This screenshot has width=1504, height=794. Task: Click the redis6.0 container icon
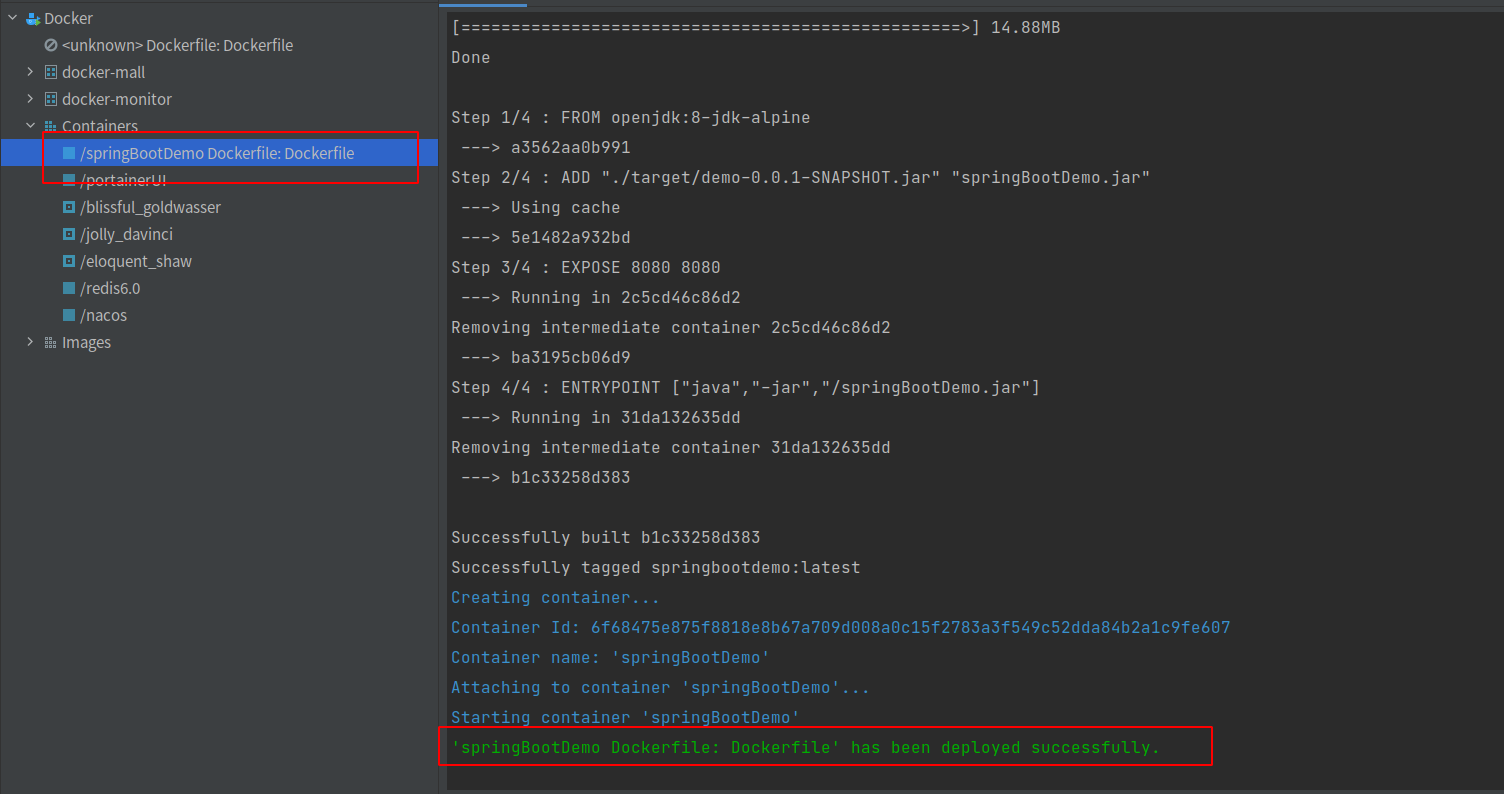pyautogui.click(x=69, y=288)
